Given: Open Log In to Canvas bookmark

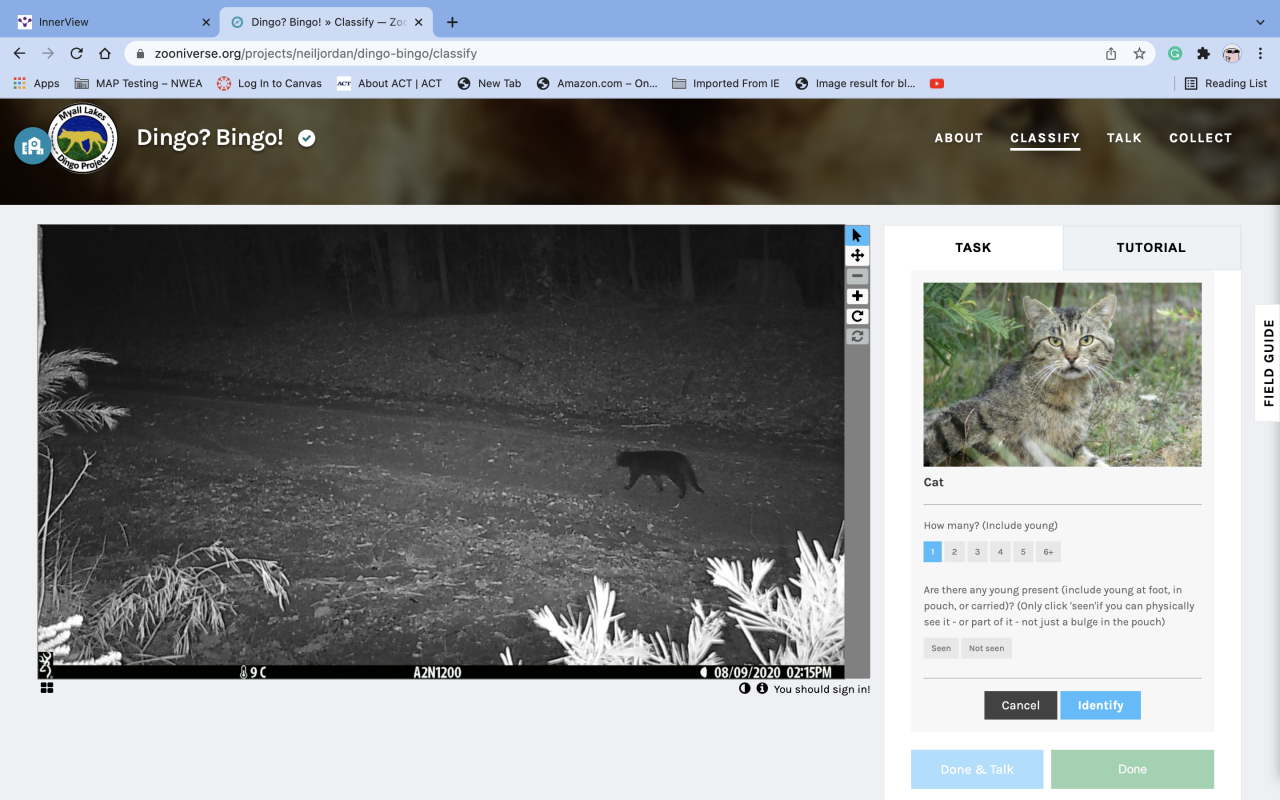Looking at the screenshot, I should point(269,83).
